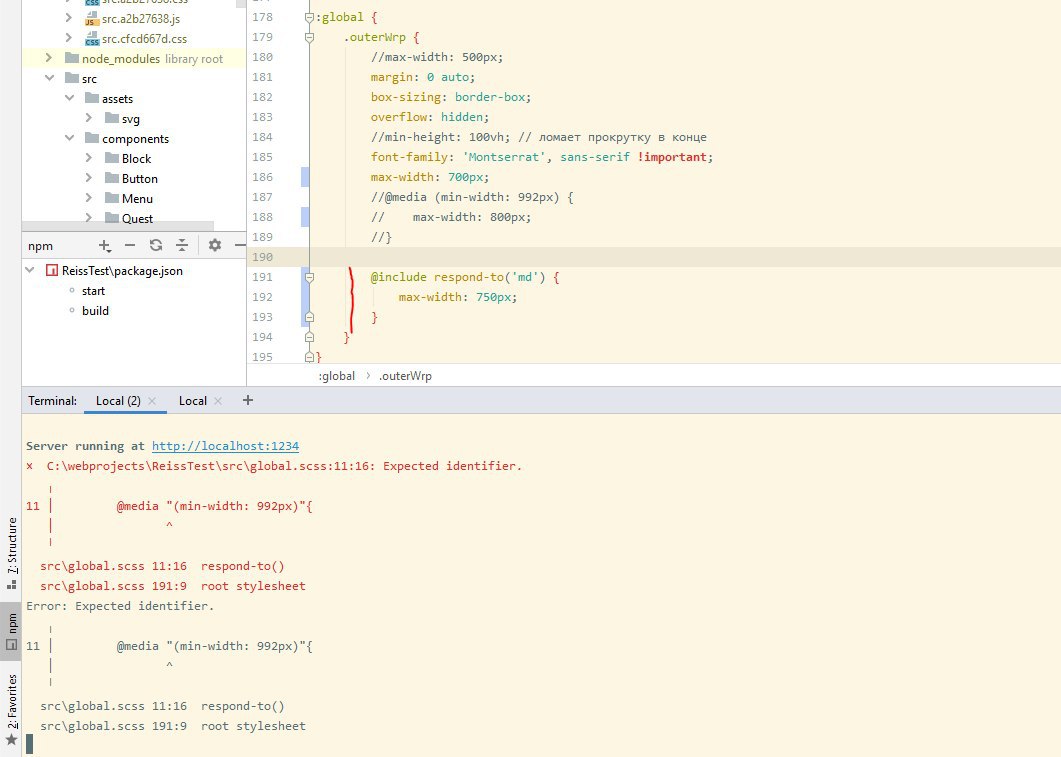Switch to Local terminal tab

coord(193,400)
